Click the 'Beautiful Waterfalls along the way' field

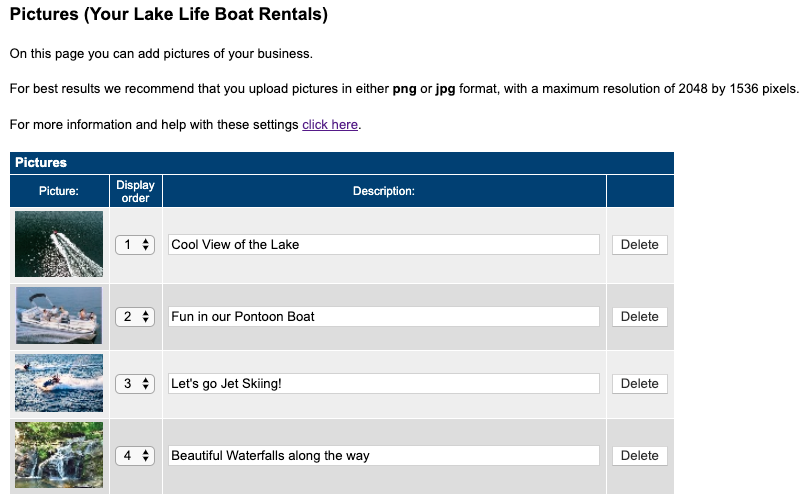point(384,455)
